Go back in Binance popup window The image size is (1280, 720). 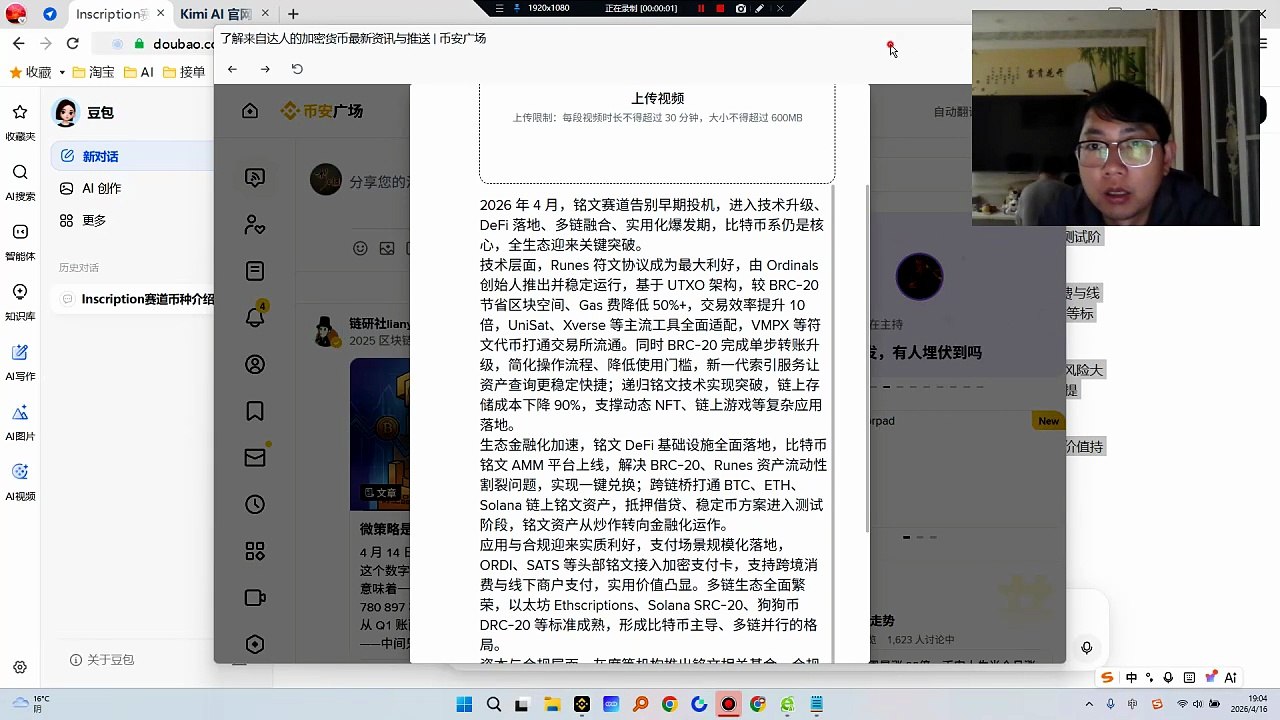pyautogui.click(x=232, y=69)
